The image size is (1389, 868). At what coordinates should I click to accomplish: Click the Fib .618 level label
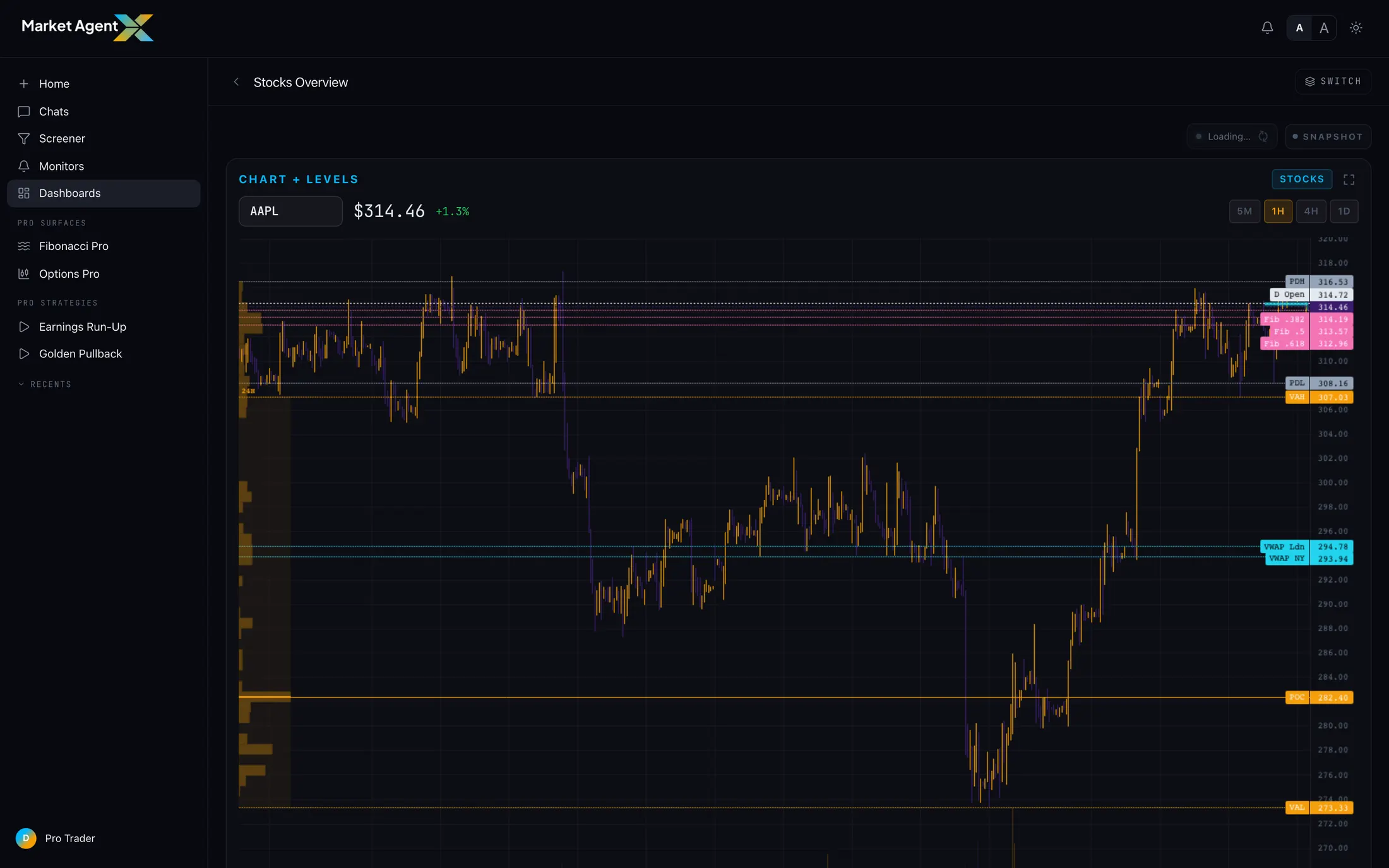click(x=1307, y=343)
